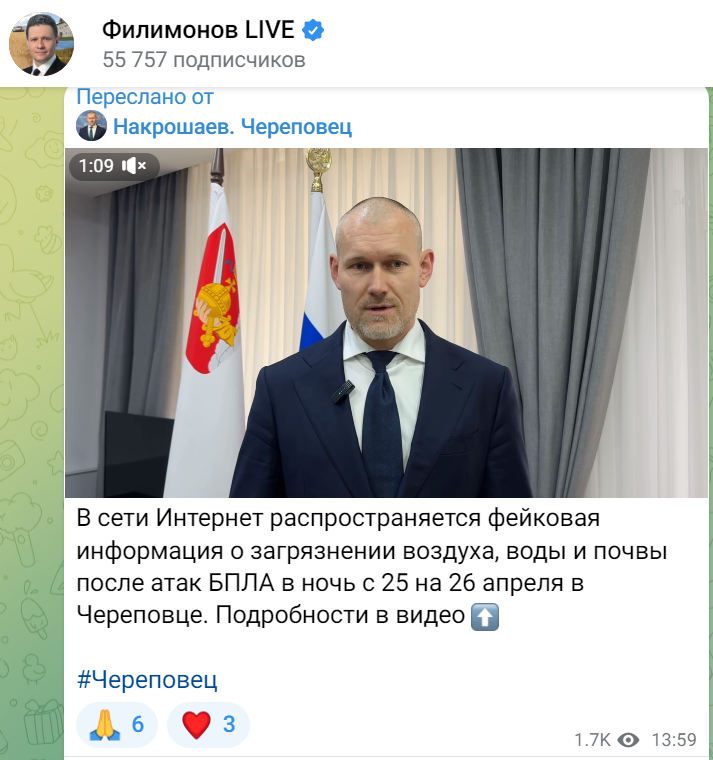This screenshot has height=760, width=713.
Task: Open the #Череповец hashtag
Action: coord(147,680)
